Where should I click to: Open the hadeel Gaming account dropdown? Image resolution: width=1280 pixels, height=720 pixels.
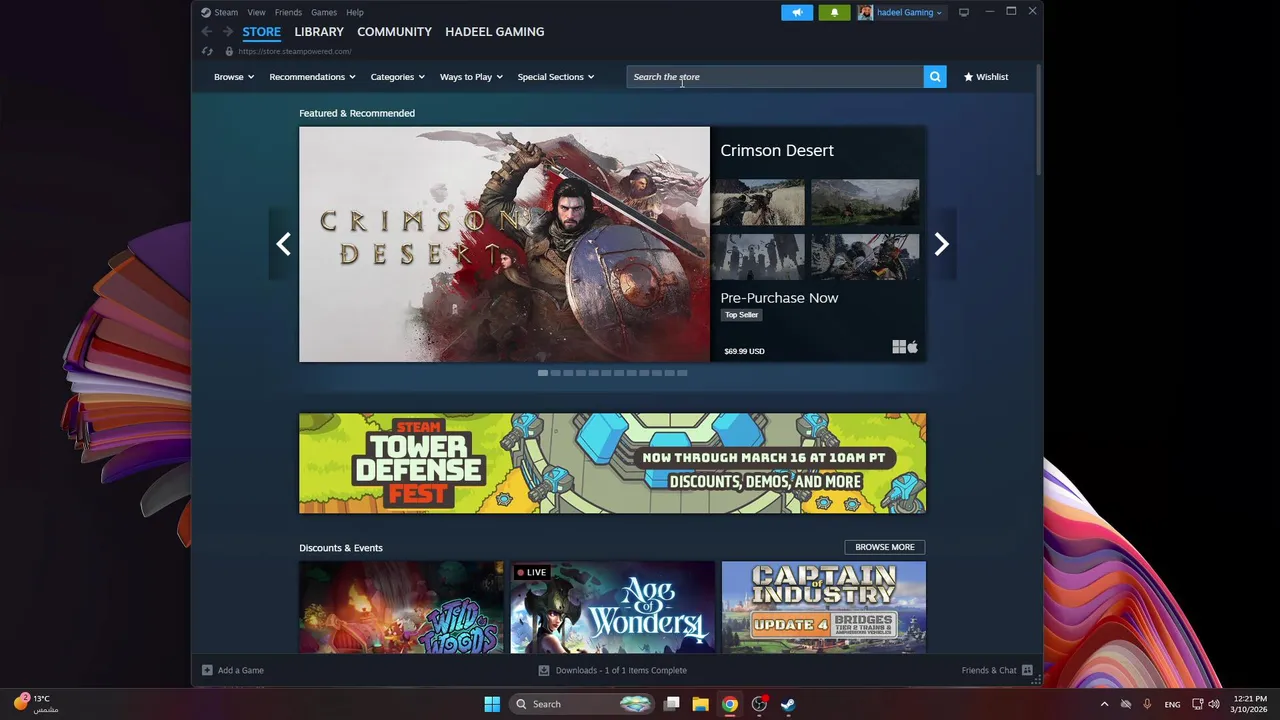coord(909,12)
